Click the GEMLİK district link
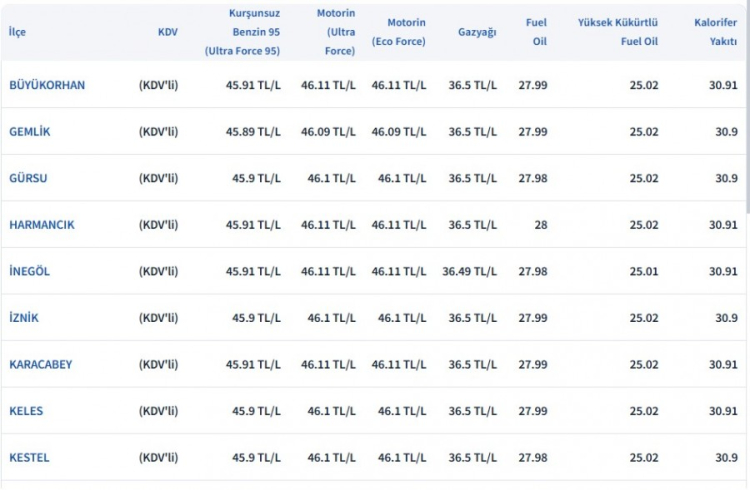This screenshot has height=490, width=750. 29,132
